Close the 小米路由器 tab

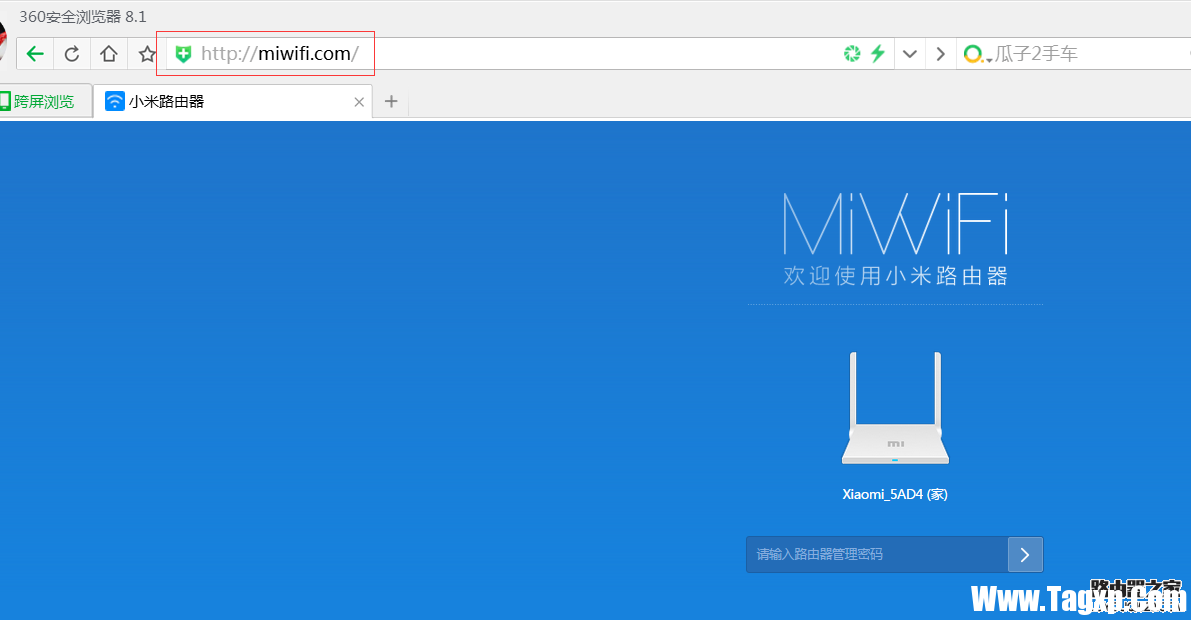[359, 102]
